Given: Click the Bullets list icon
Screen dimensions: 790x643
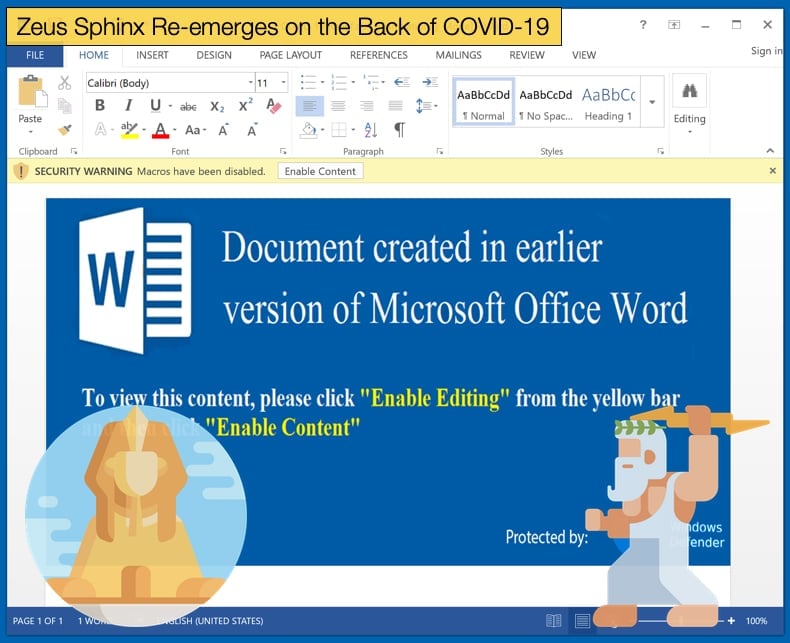Looking at the screenshot, I should pos(308,82).
